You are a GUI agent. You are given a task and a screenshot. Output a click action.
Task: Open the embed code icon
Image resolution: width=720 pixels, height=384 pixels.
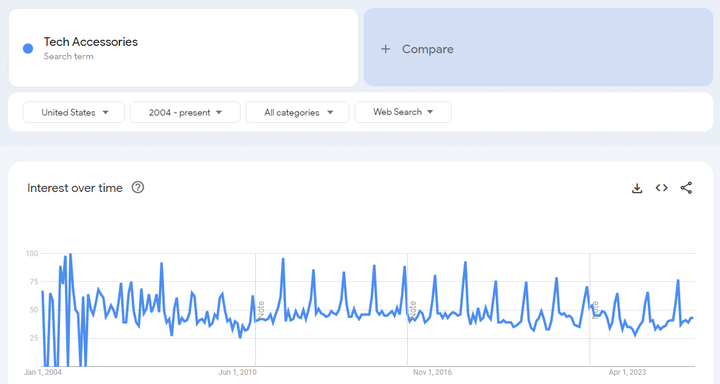(x=661, y=188)
